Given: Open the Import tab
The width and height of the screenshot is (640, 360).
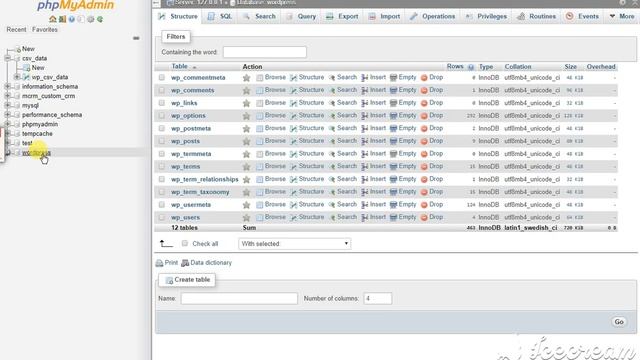Looking at the screenshot, I should (384, 16).
